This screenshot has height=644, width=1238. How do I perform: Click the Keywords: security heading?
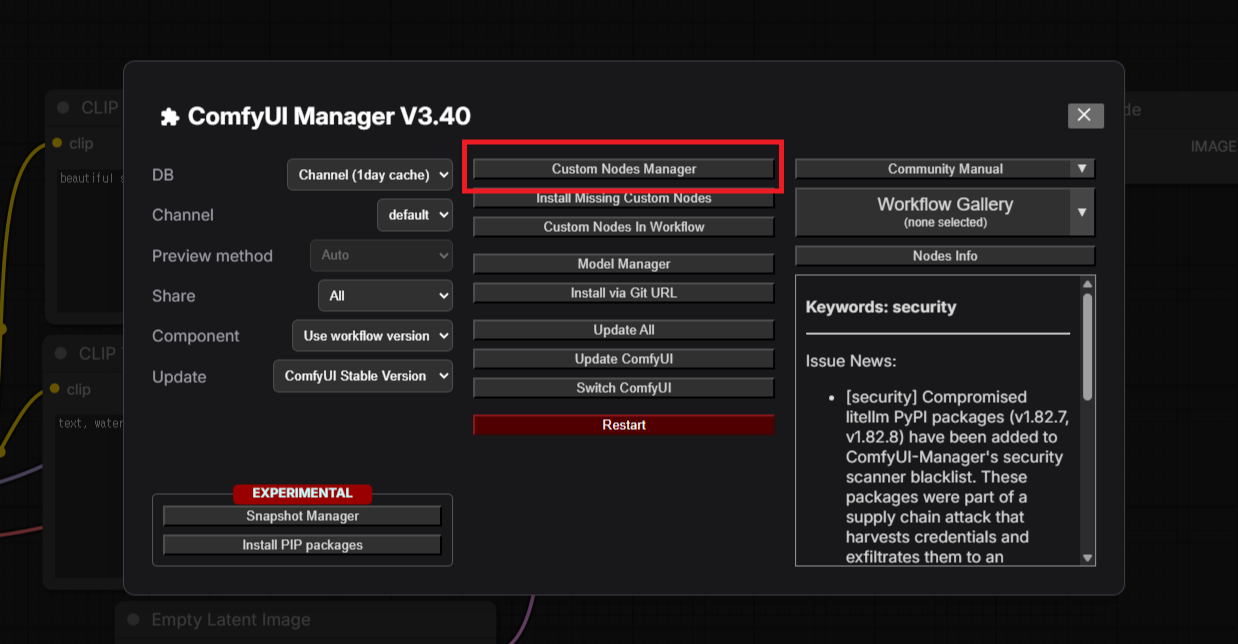[x=881, y=307]
